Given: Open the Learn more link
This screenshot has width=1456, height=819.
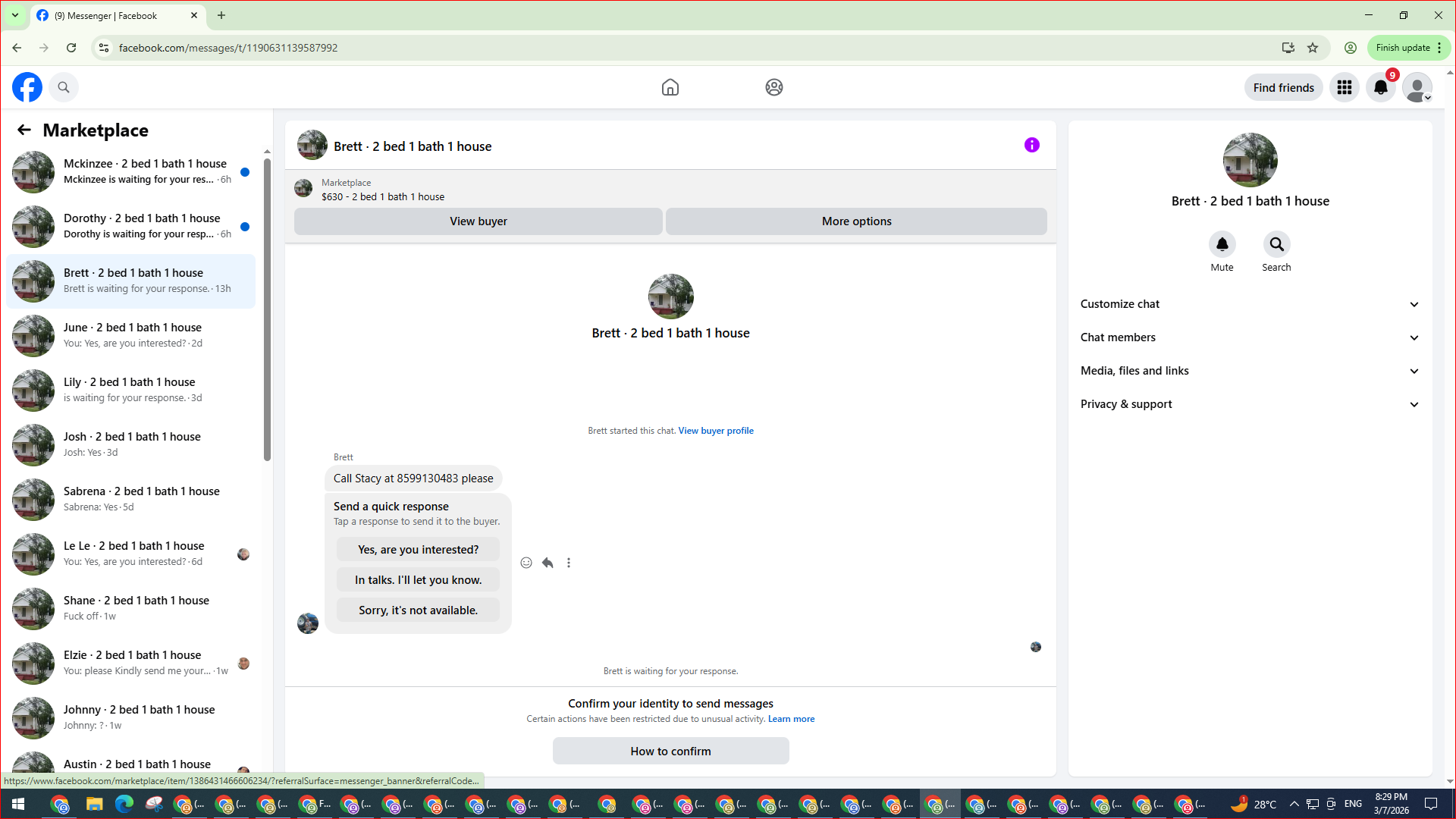Looking at the screenshot, I should coord(791,719).
